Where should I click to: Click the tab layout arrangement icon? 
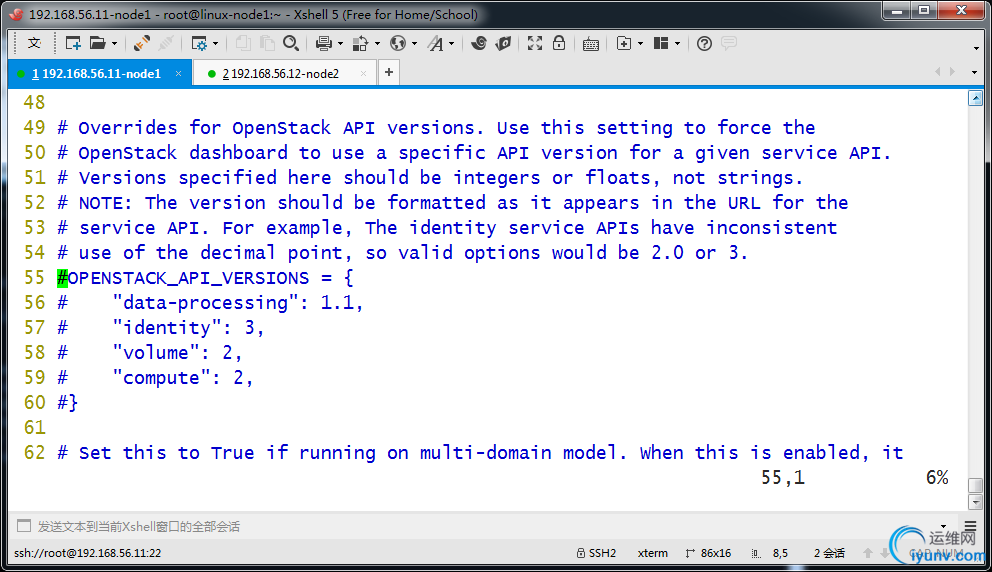661,43
